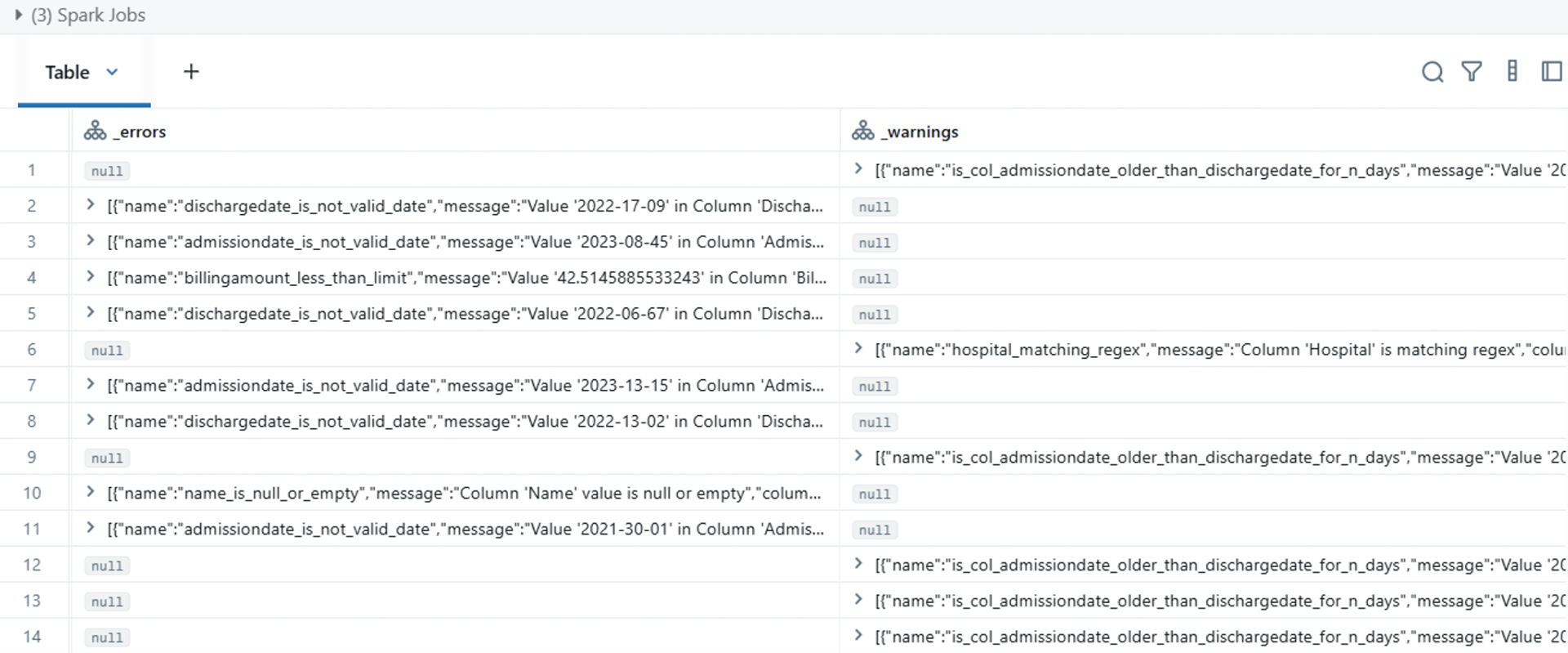Screen dimensions: 1568x653
Task: Select the Table tab
Action: pos(67,72)
